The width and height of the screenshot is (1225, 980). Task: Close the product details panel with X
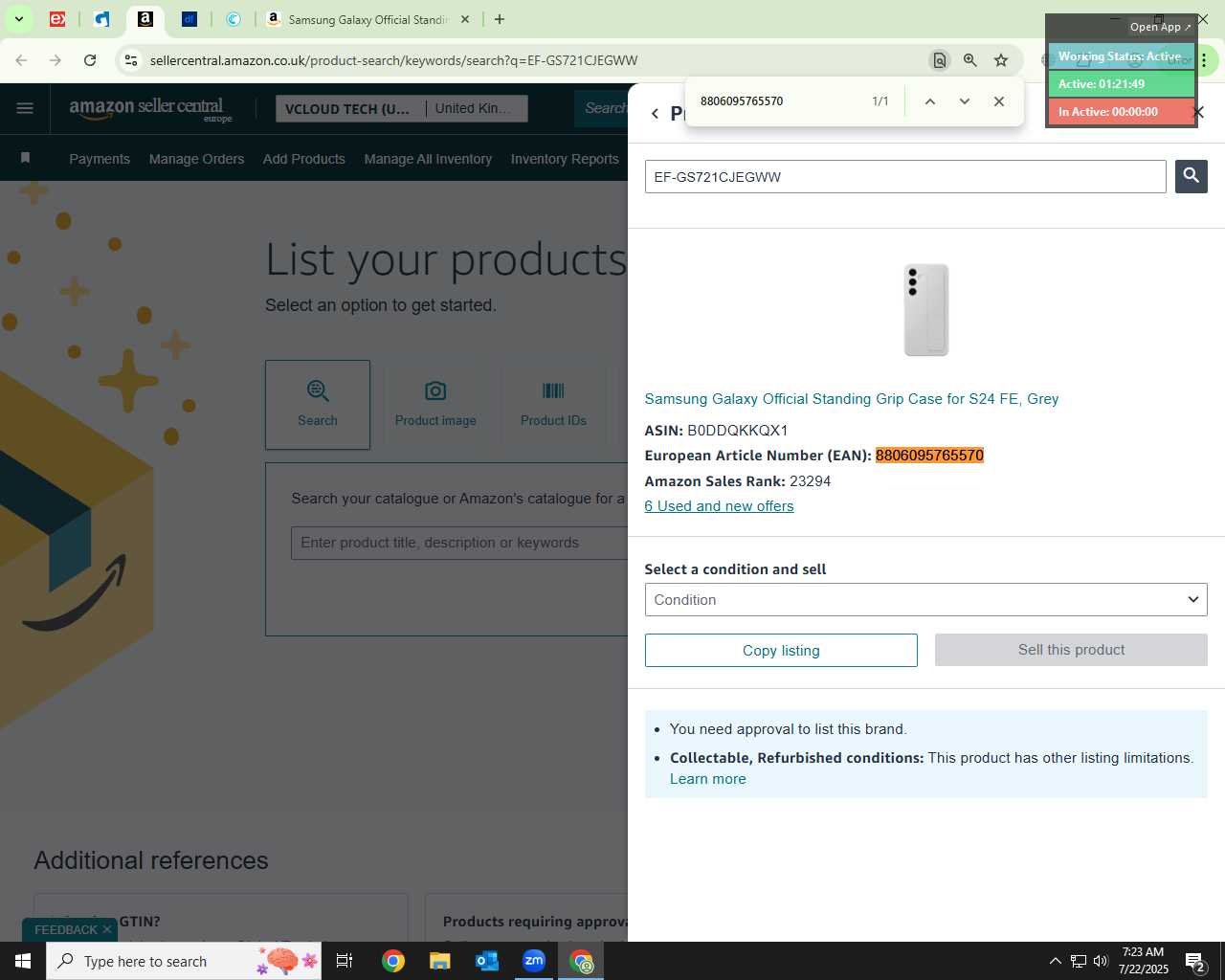(x=1198, y=112)
